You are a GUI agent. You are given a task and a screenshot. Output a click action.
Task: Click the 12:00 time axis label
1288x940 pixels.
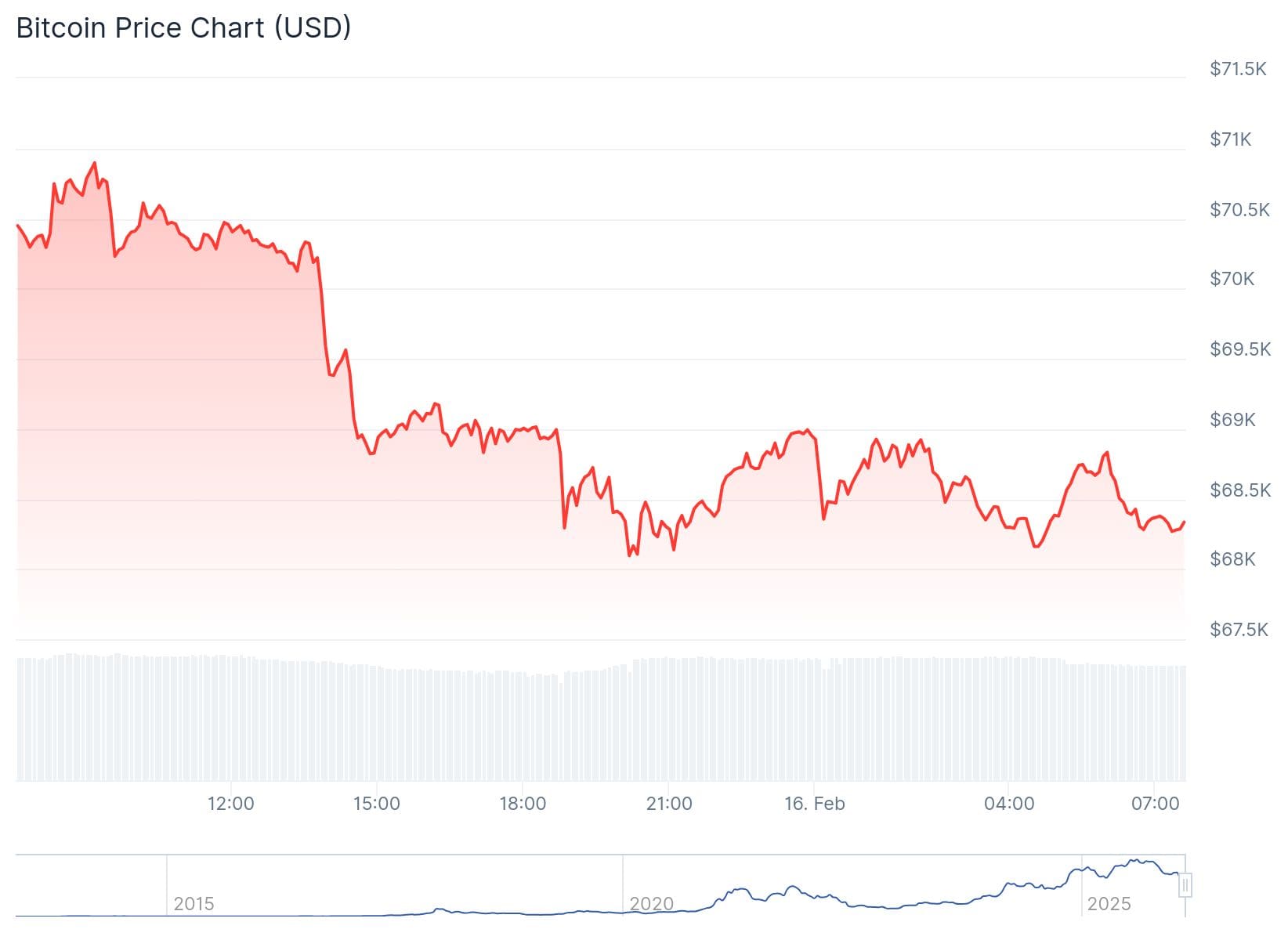(230, 804)
